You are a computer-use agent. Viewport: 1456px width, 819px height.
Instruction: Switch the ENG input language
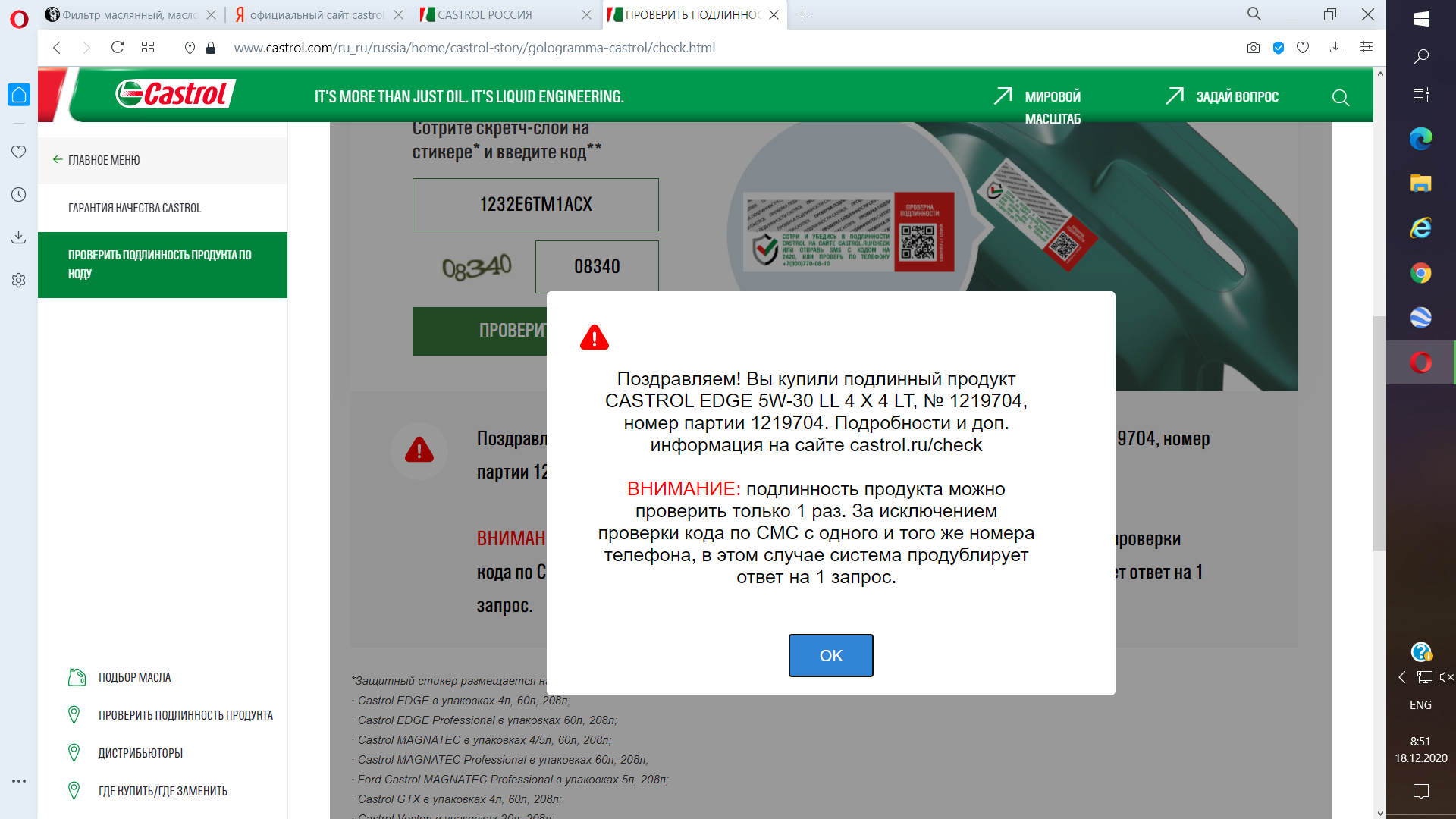tap(1420, 705)
